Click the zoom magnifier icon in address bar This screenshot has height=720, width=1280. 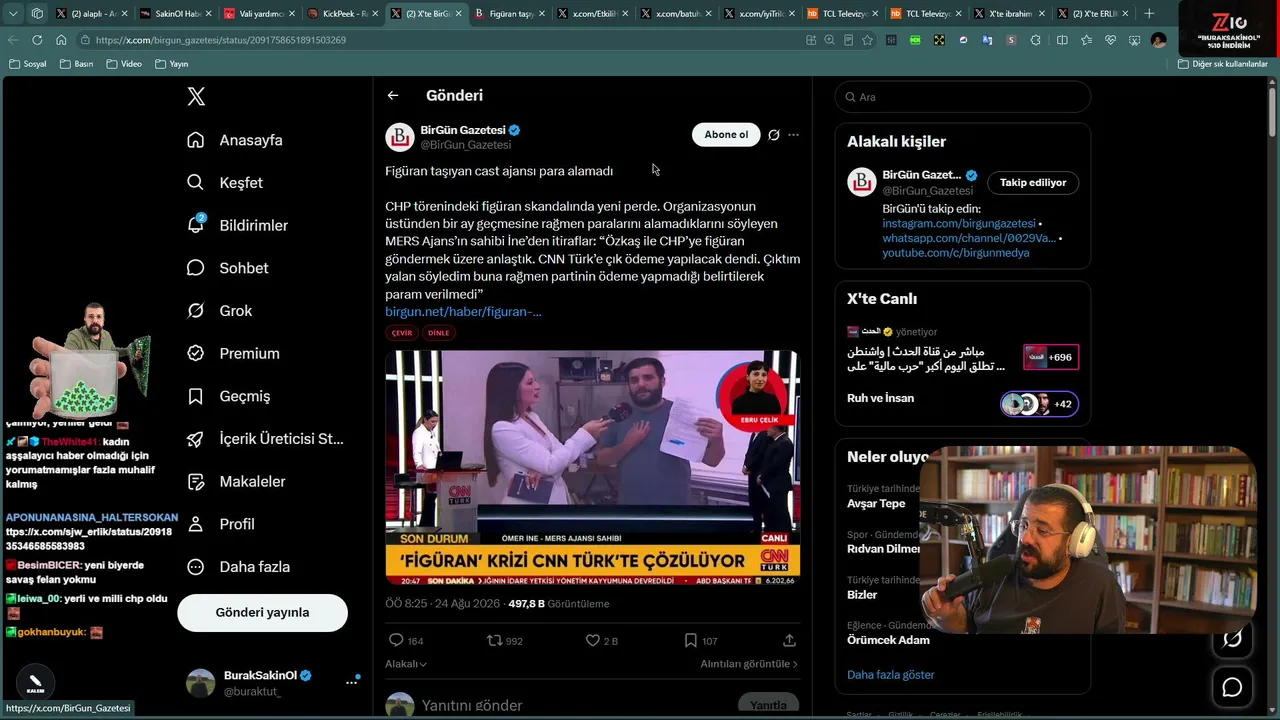(829, 40)
